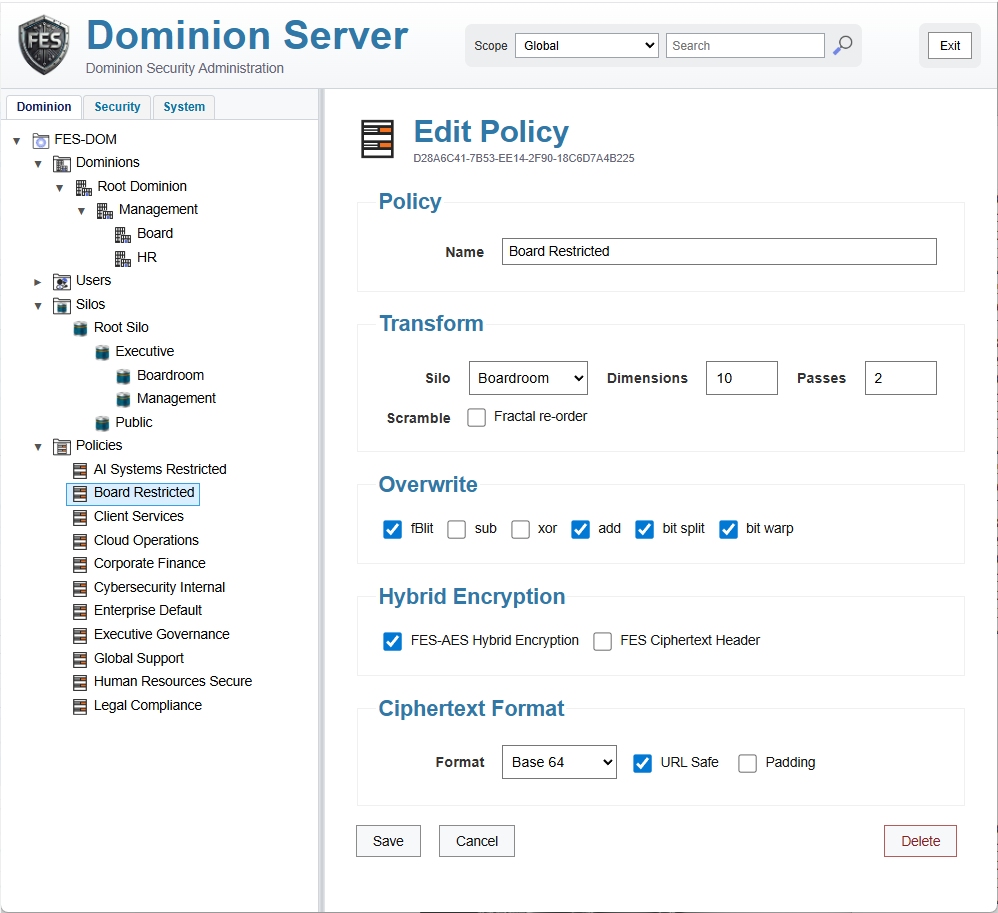The height and width of the screenshot is (913, 998).
Task: Click the Legal Compliance policy icon
Action: (x=80, y=706)
